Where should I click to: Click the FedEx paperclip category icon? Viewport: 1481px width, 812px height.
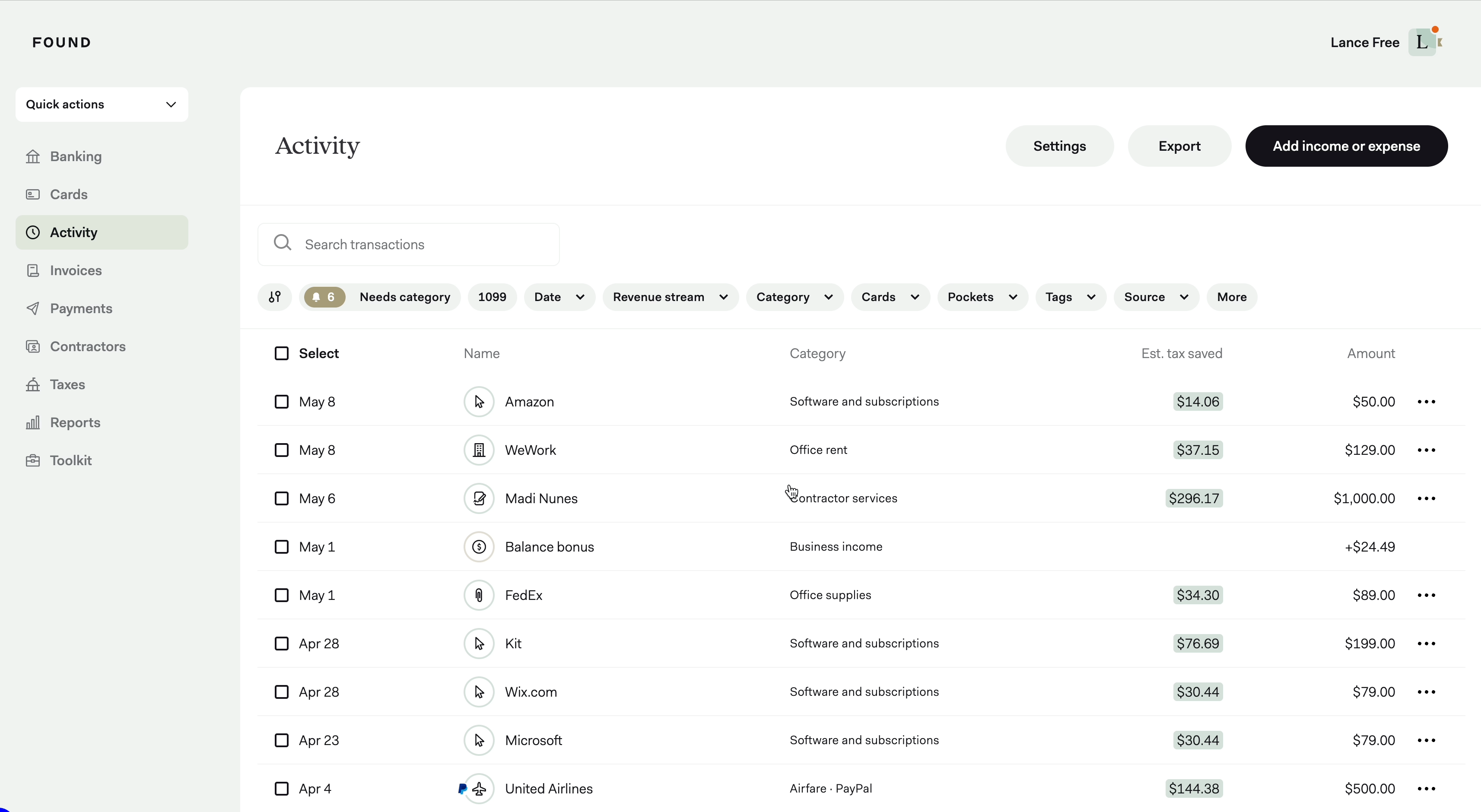[x=479, y=595]
